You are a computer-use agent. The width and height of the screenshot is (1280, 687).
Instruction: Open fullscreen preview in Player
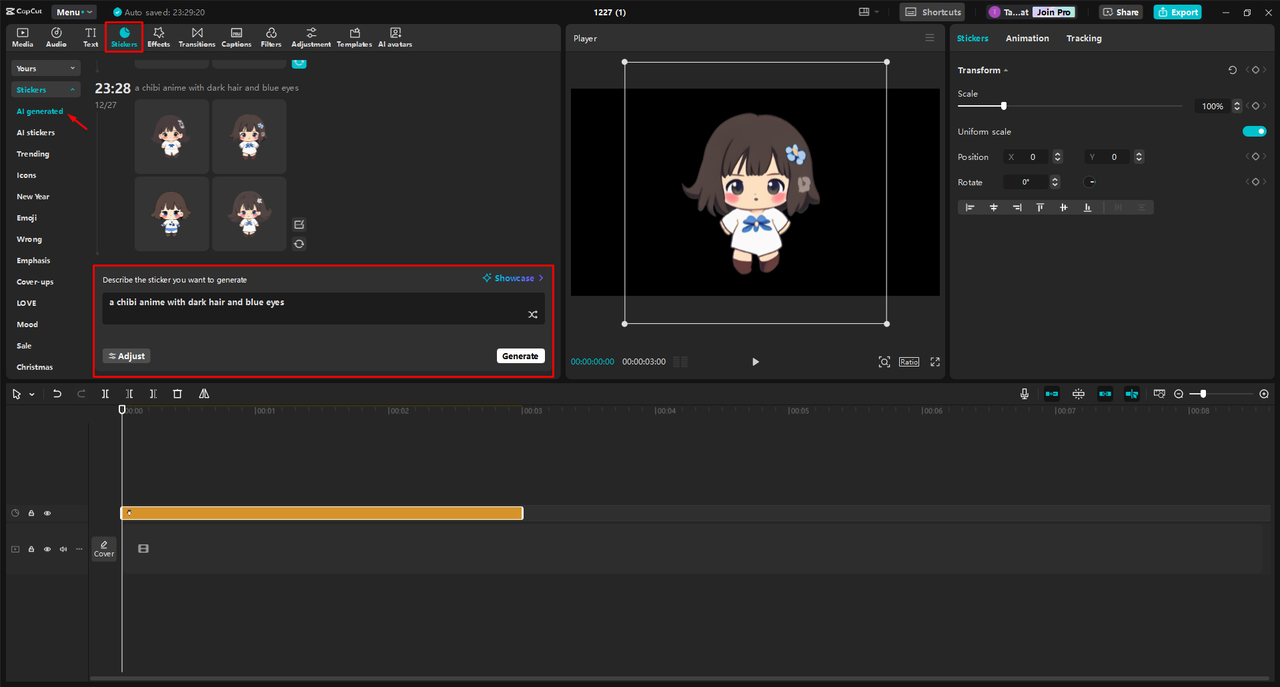pyautogui.click(x=935, y=362)
